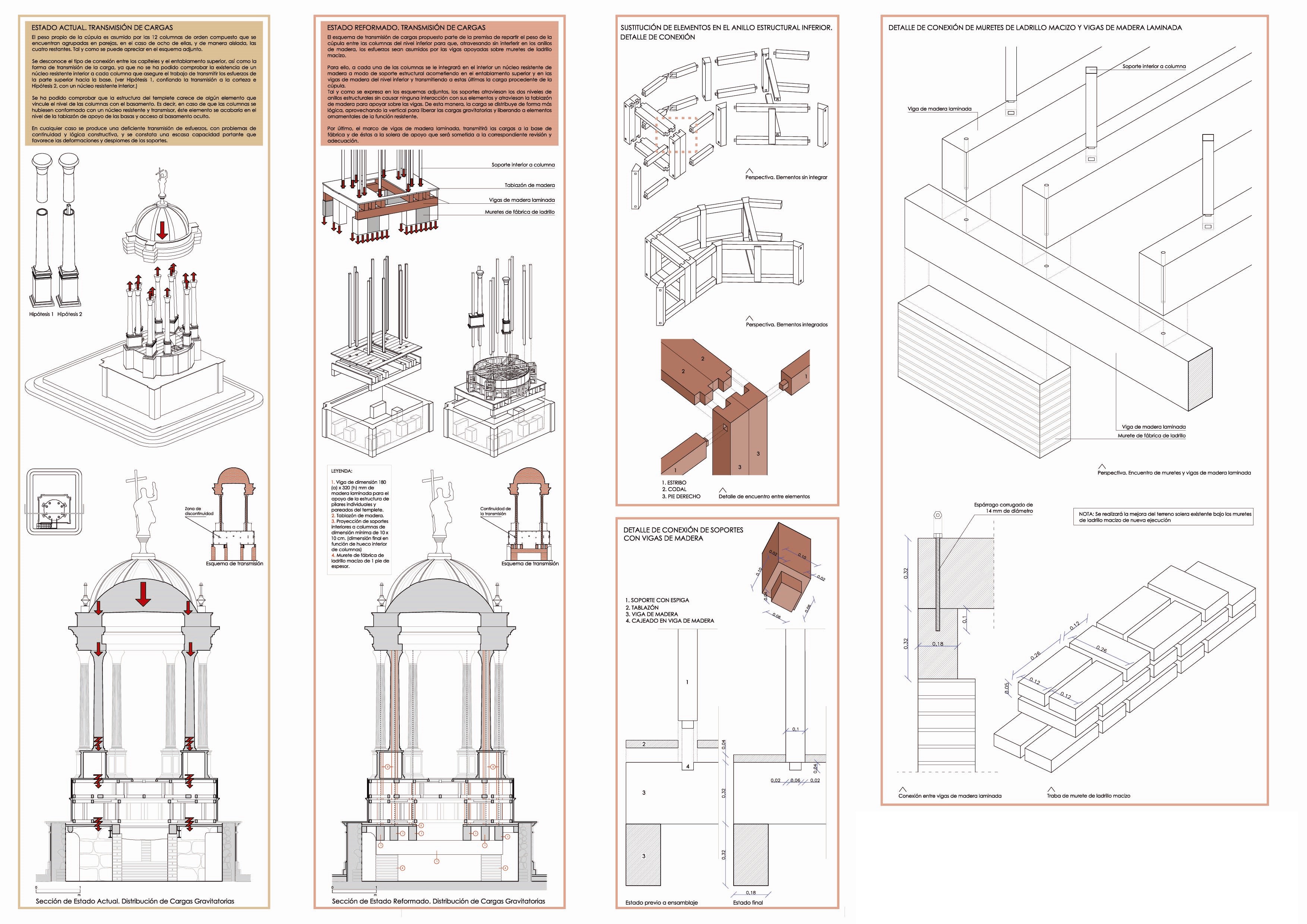Click the 'Hipótesis 1' column label
Screen dimensions: 1307x924
[41, 314]
